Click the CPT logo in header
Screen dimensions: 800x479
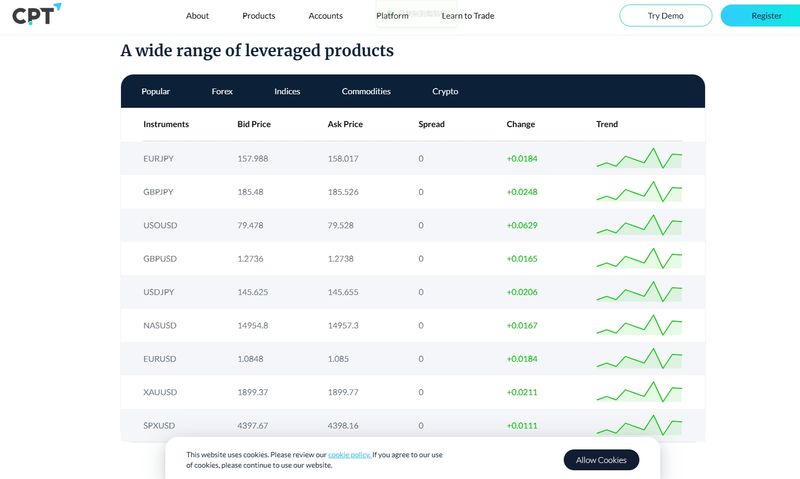[37, 14]
